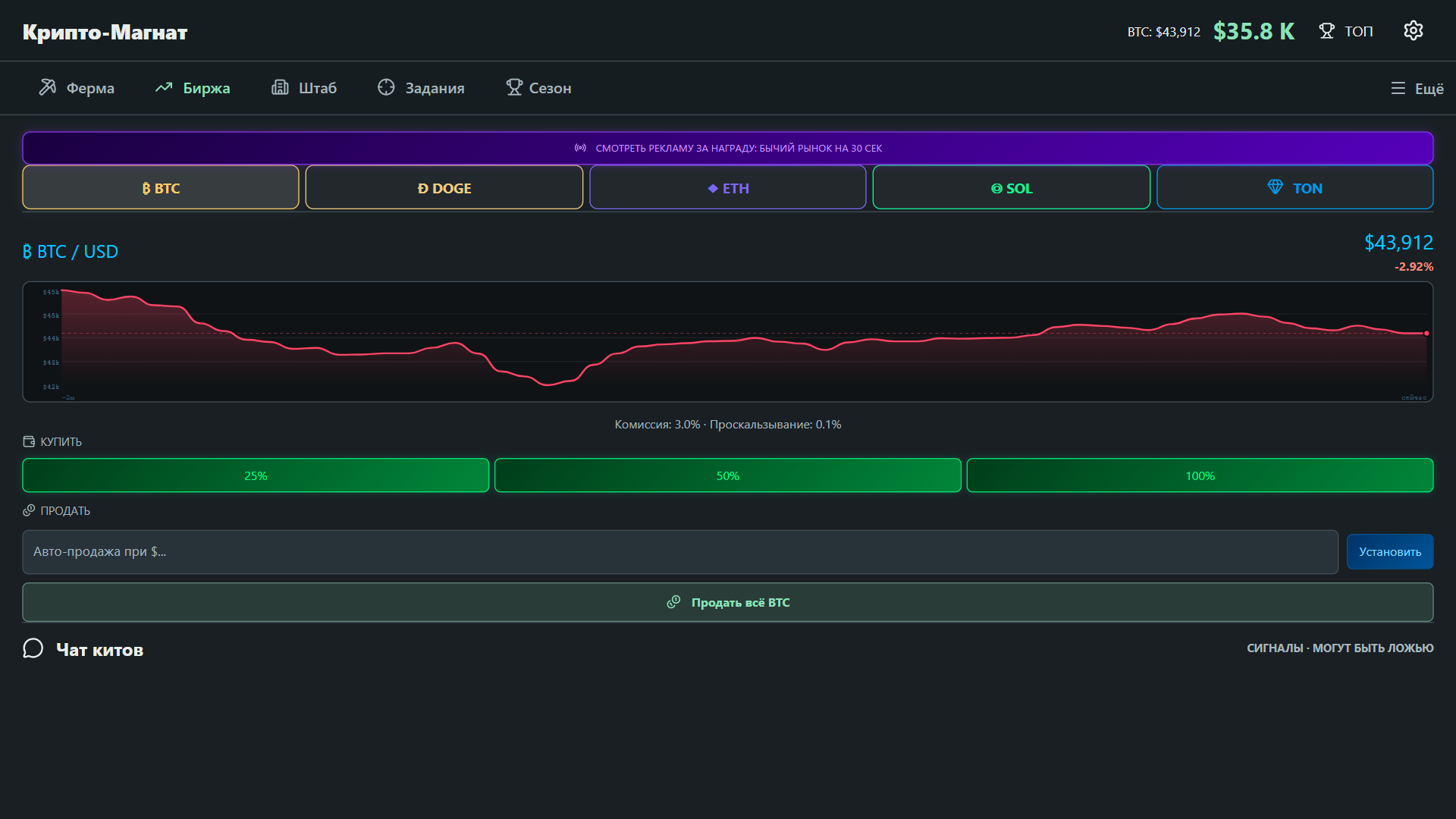Buy with 100% of balance

[x=1200, y=475]
